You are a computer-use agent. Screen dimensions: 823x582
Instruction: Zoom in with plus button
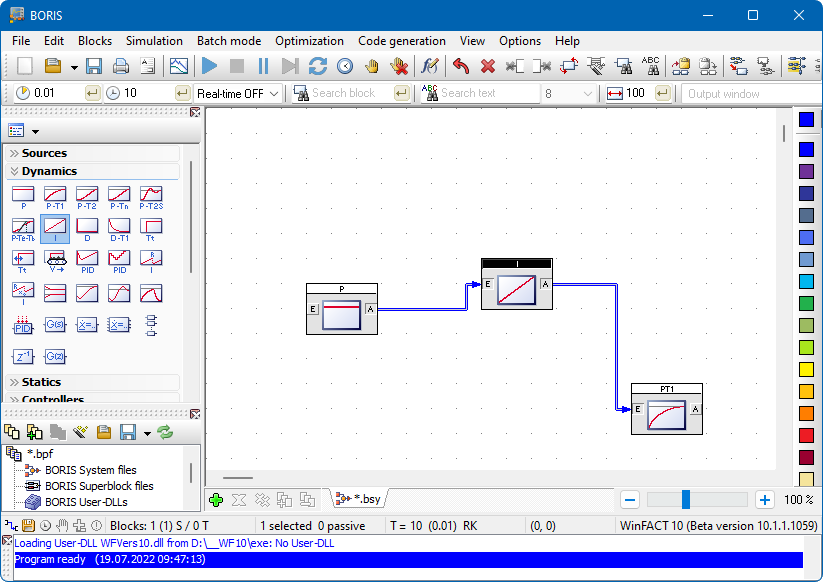point(765,500)
